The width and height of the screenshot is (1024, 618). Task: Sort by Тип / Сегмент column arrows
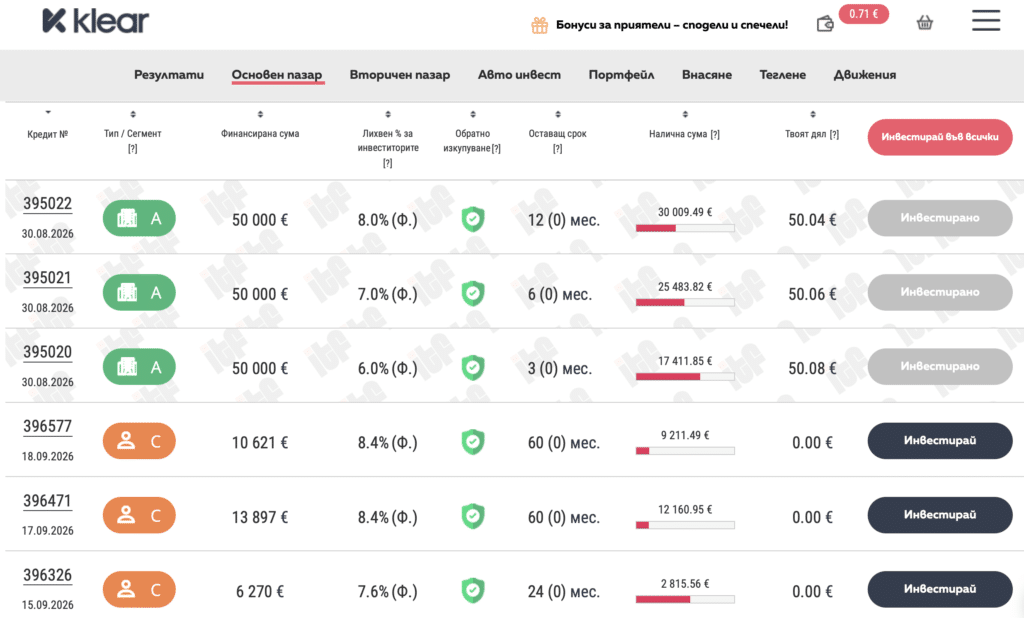(133, 114)
